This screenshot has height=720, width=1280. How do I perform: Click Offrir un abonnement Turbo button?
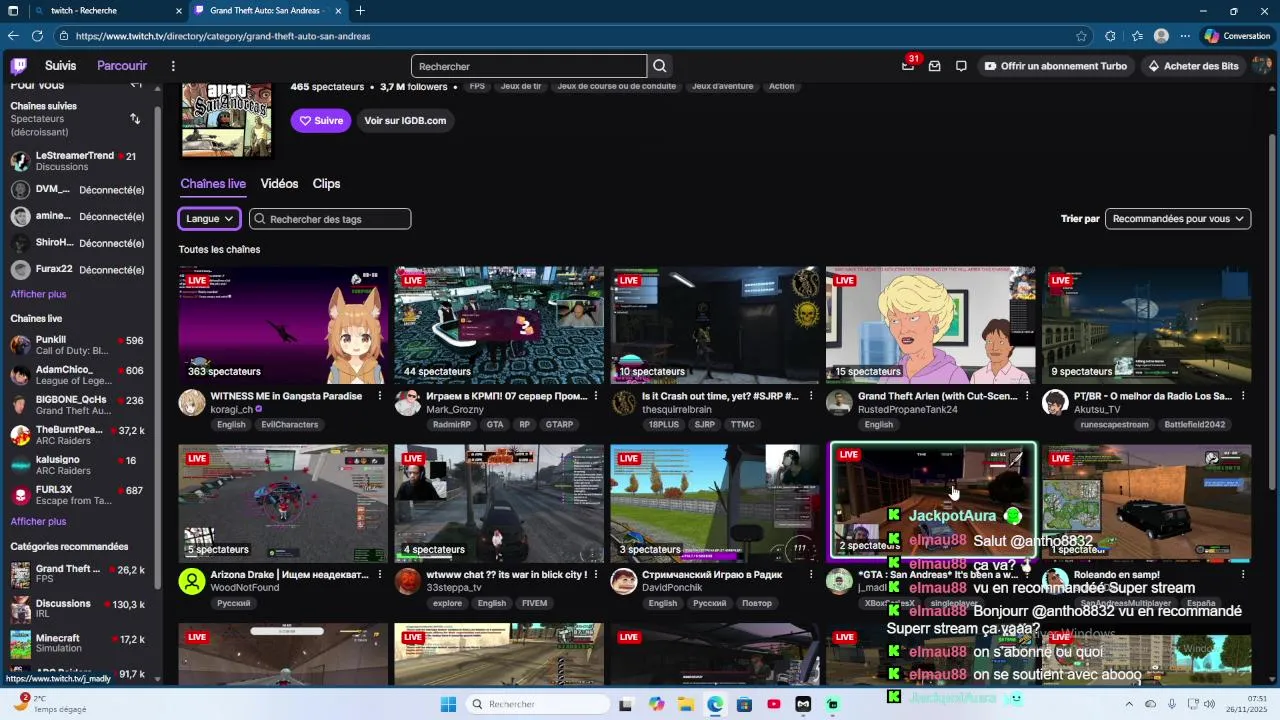(x=1055, y=66)
